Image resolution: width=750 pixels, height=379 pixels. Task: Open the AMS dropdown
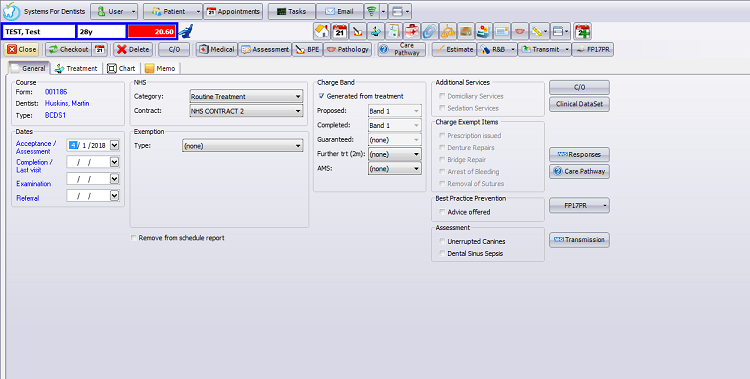click(x=395, y=168)
